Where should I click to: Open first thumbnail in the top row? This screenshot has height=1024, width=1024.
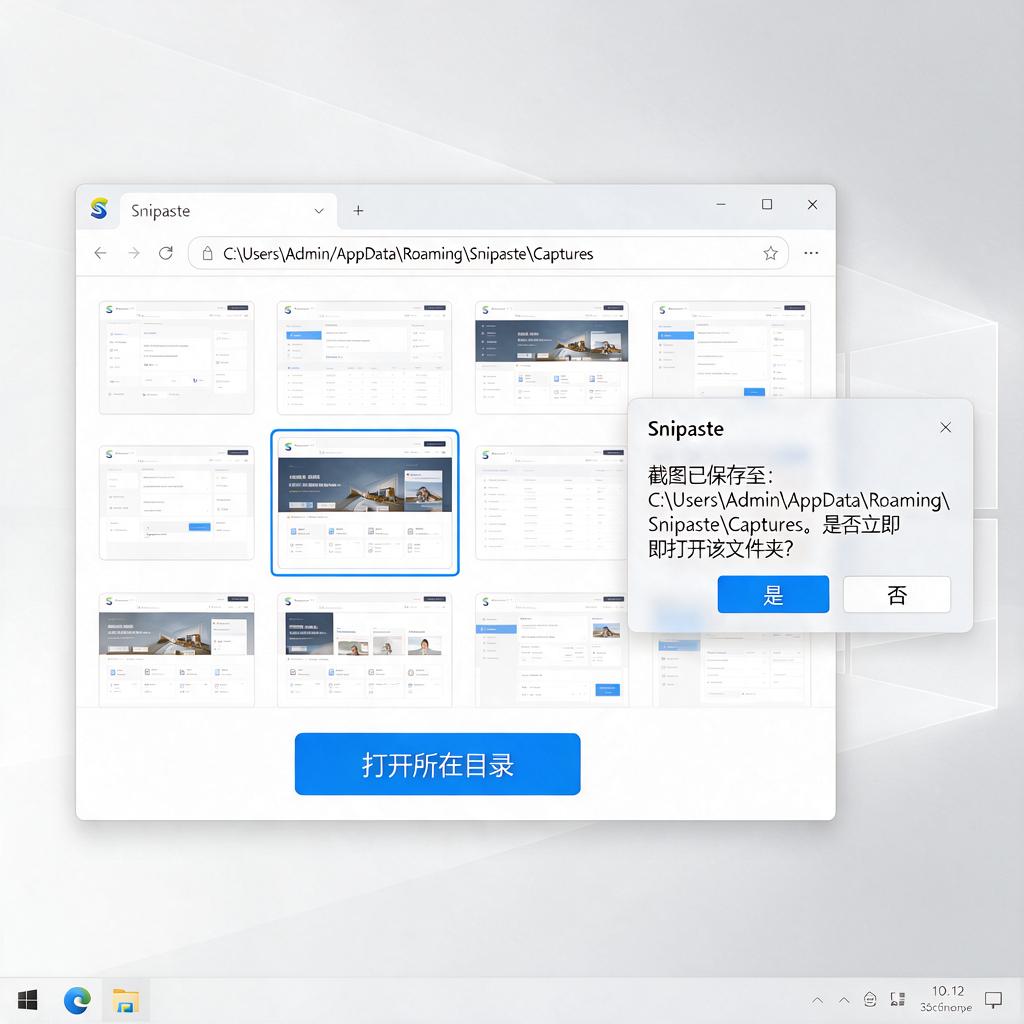pos(176,357)
